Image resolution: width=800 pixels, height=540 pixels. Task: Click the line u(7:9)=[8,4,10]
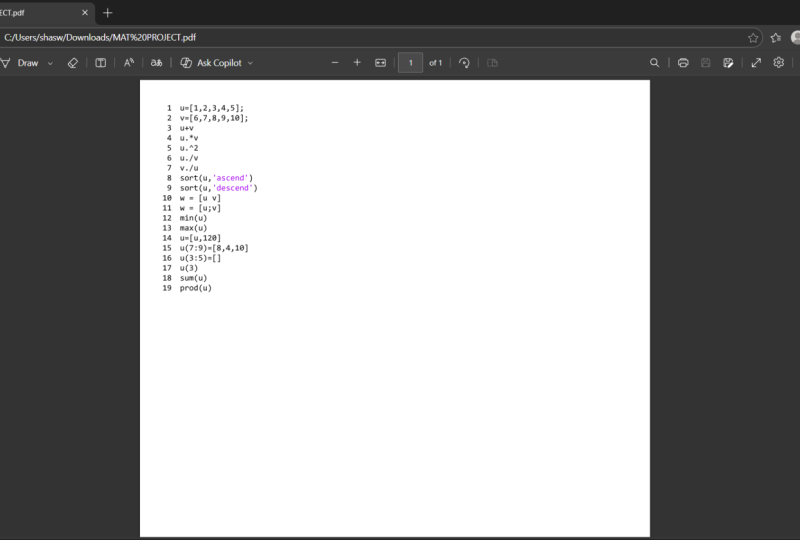214,248
